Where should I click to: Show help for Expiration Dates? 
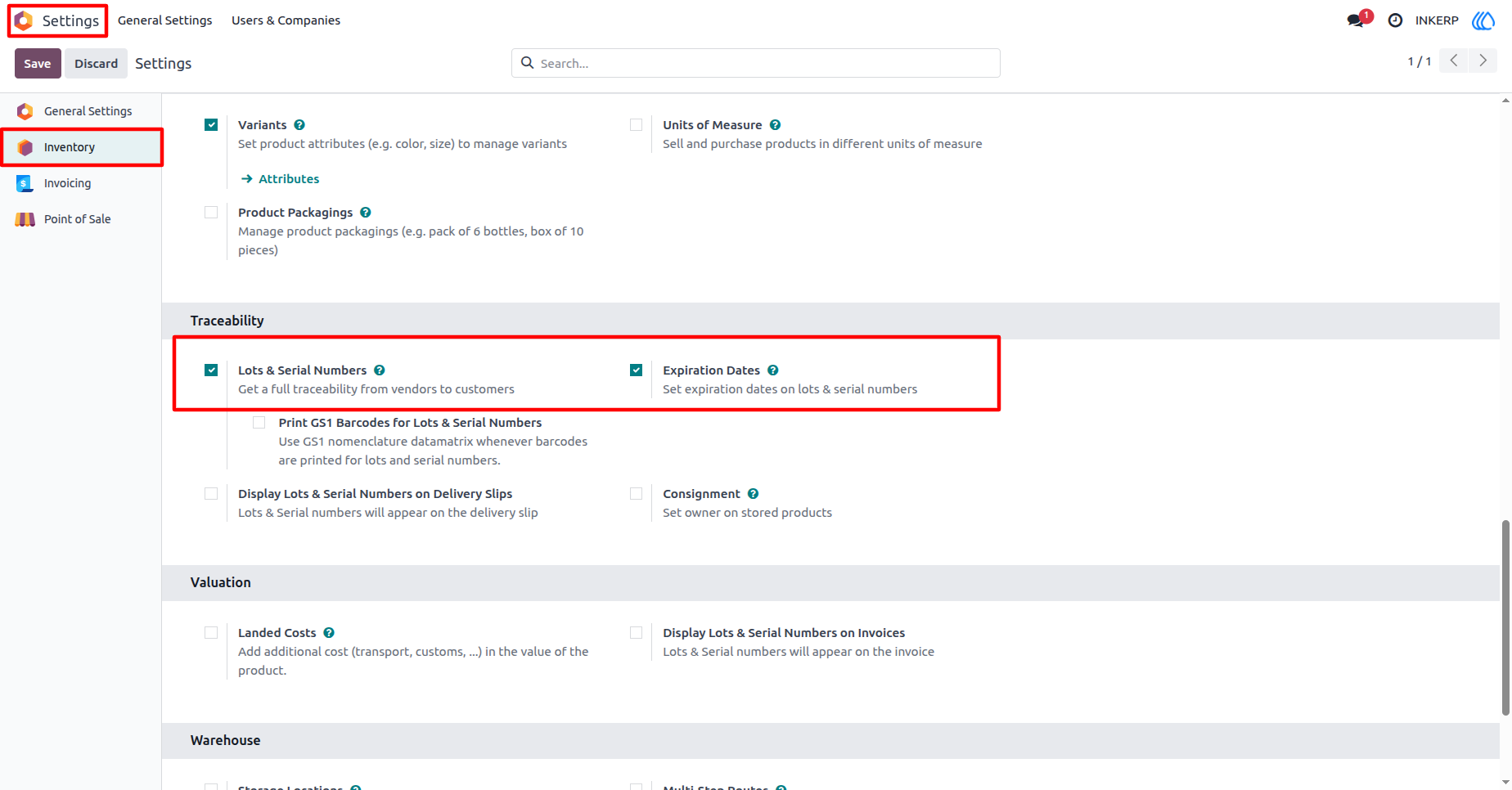tap(773, 370)
